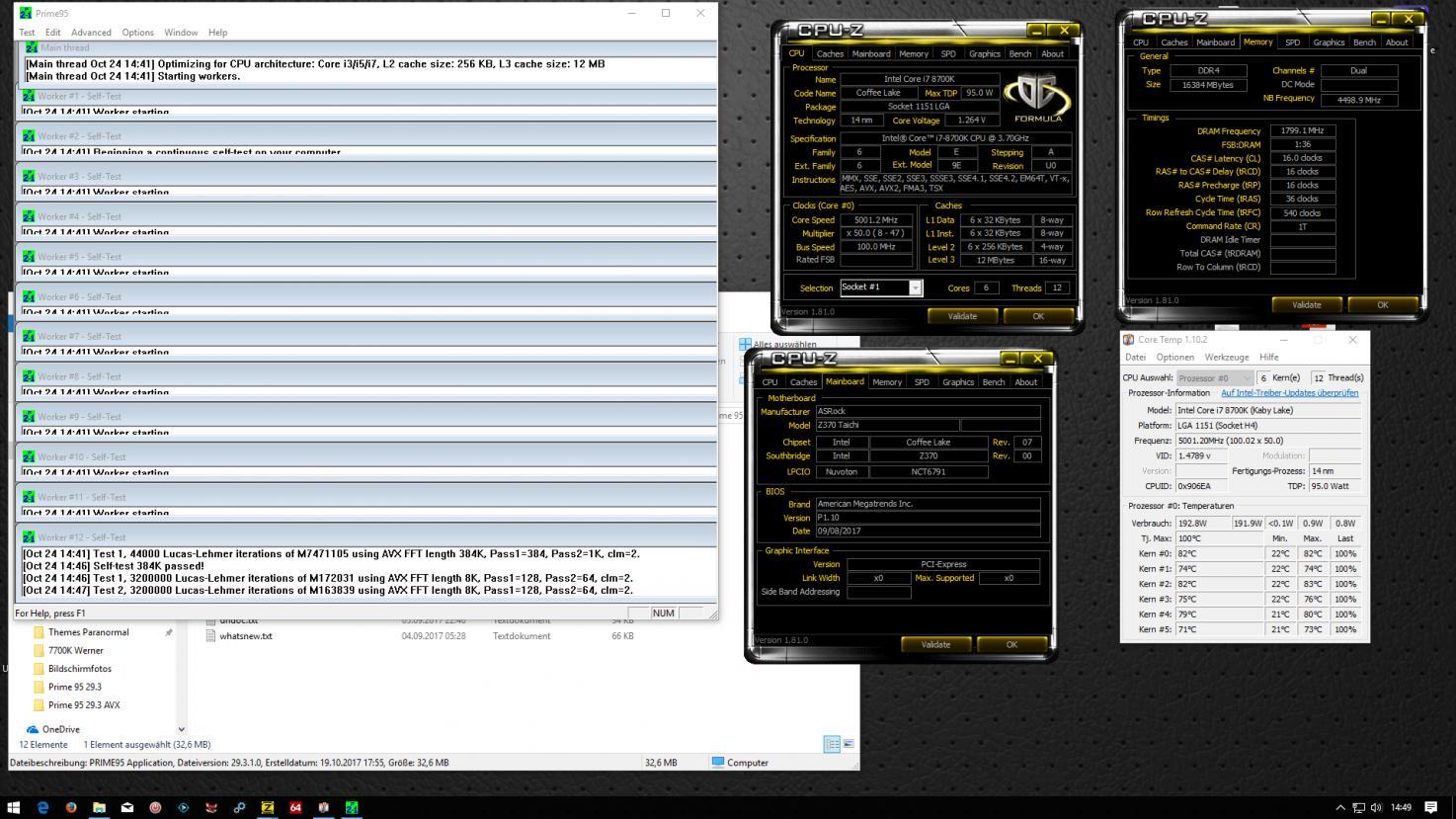The height and width of the screenshot is (819, 1456).
Task: Open Optionen menu in Core Temp
Action: point(1174,357)
